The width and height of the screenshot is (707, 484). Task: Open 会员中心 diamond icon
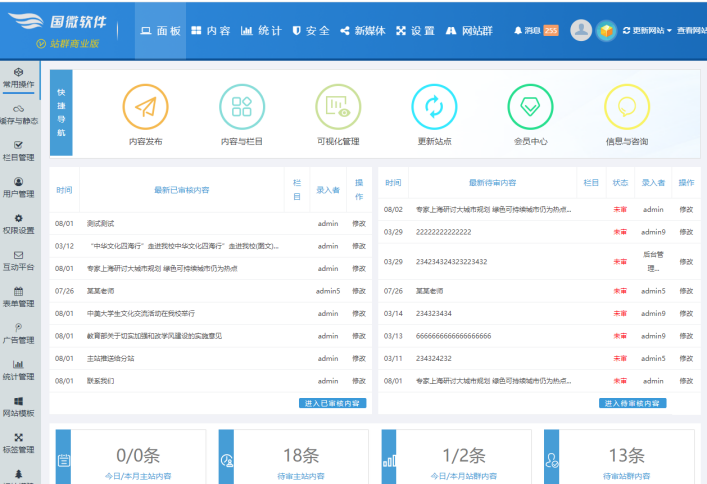(530, 108)
